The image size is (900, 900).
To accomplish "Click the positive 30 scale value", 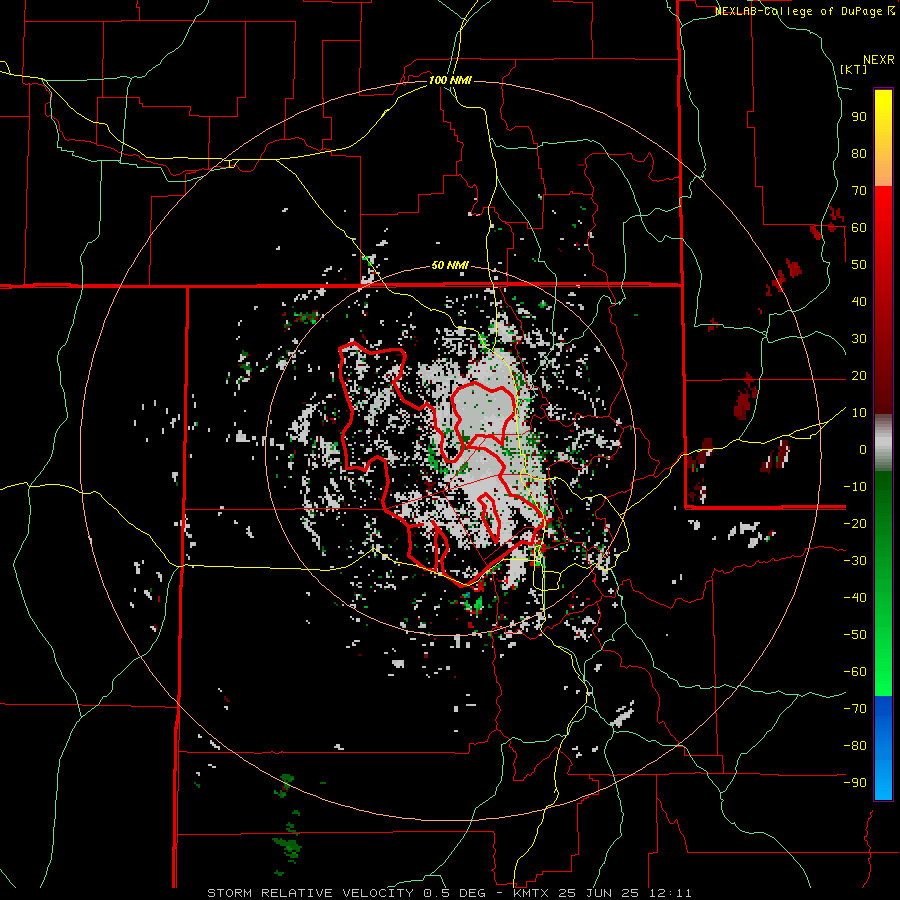I will (x=859, y=339).
